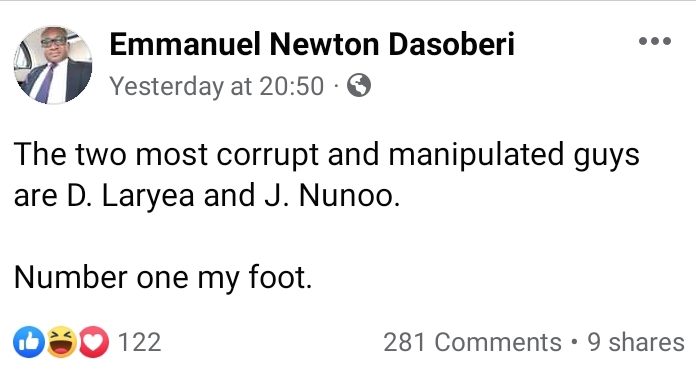Screen dimensions: 696x371
Task: Click the red heart Love reaction icon
Action: 94,342
